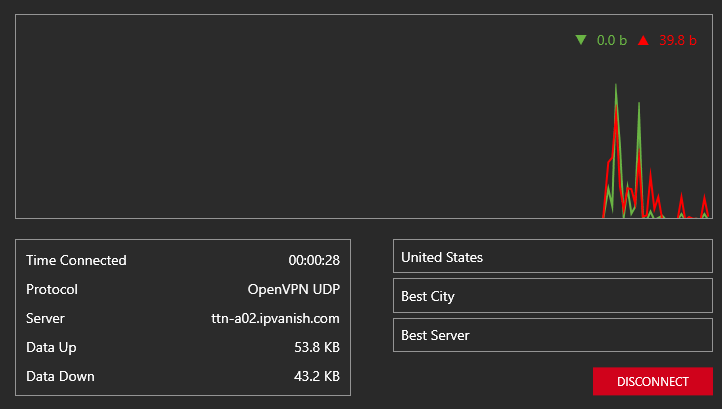Click the Server row label

pos(45,318)
